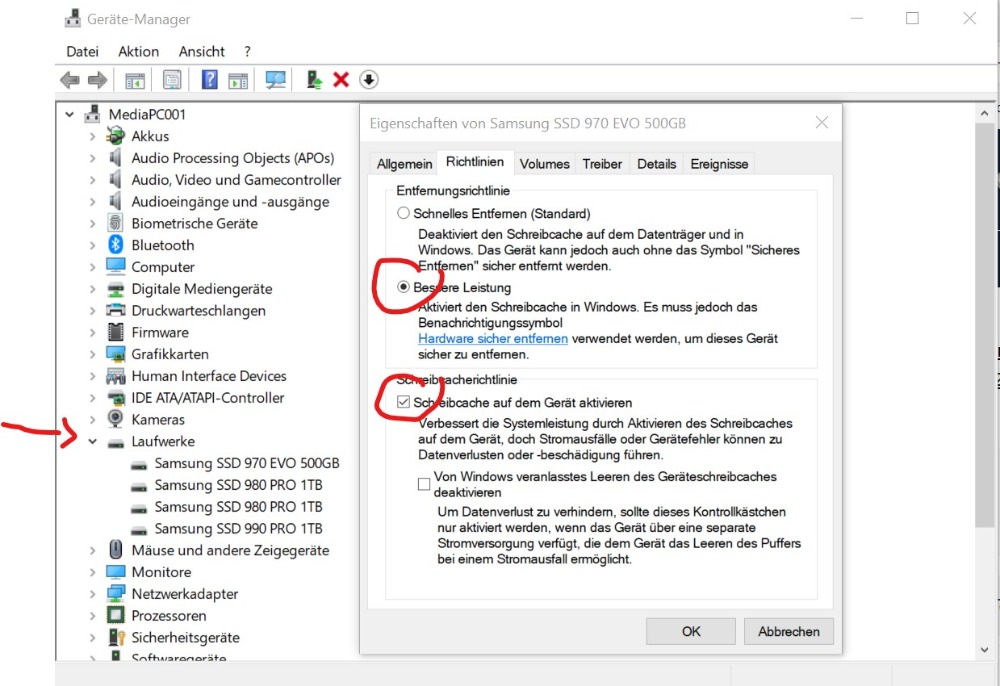Click the scrollbar down arrow
The image size is (1000, 686).
point(984,650)
